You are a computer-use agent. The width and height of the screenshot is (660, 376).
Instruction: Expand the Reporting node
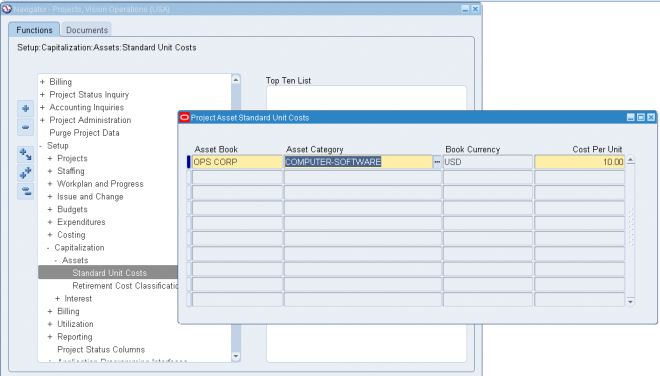pos(50,337)
